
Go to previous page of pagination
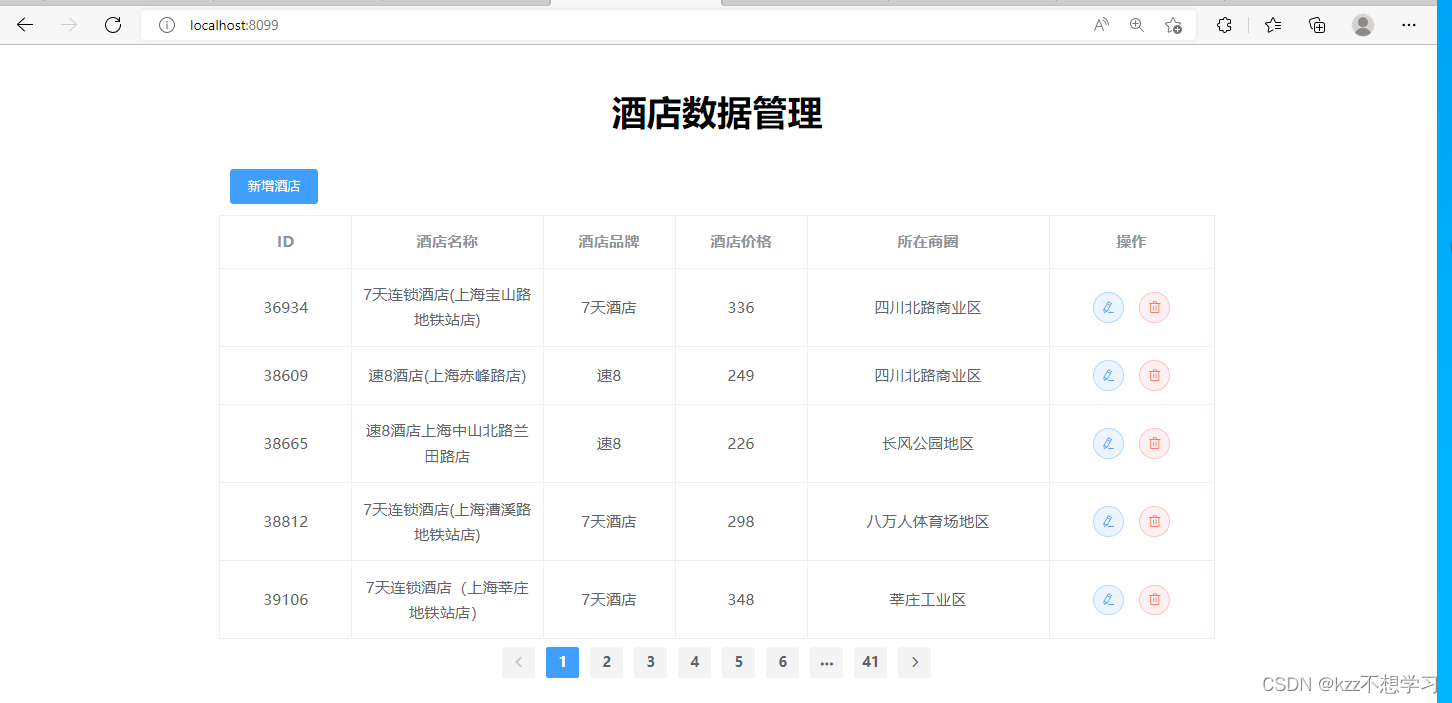point(518,662)
